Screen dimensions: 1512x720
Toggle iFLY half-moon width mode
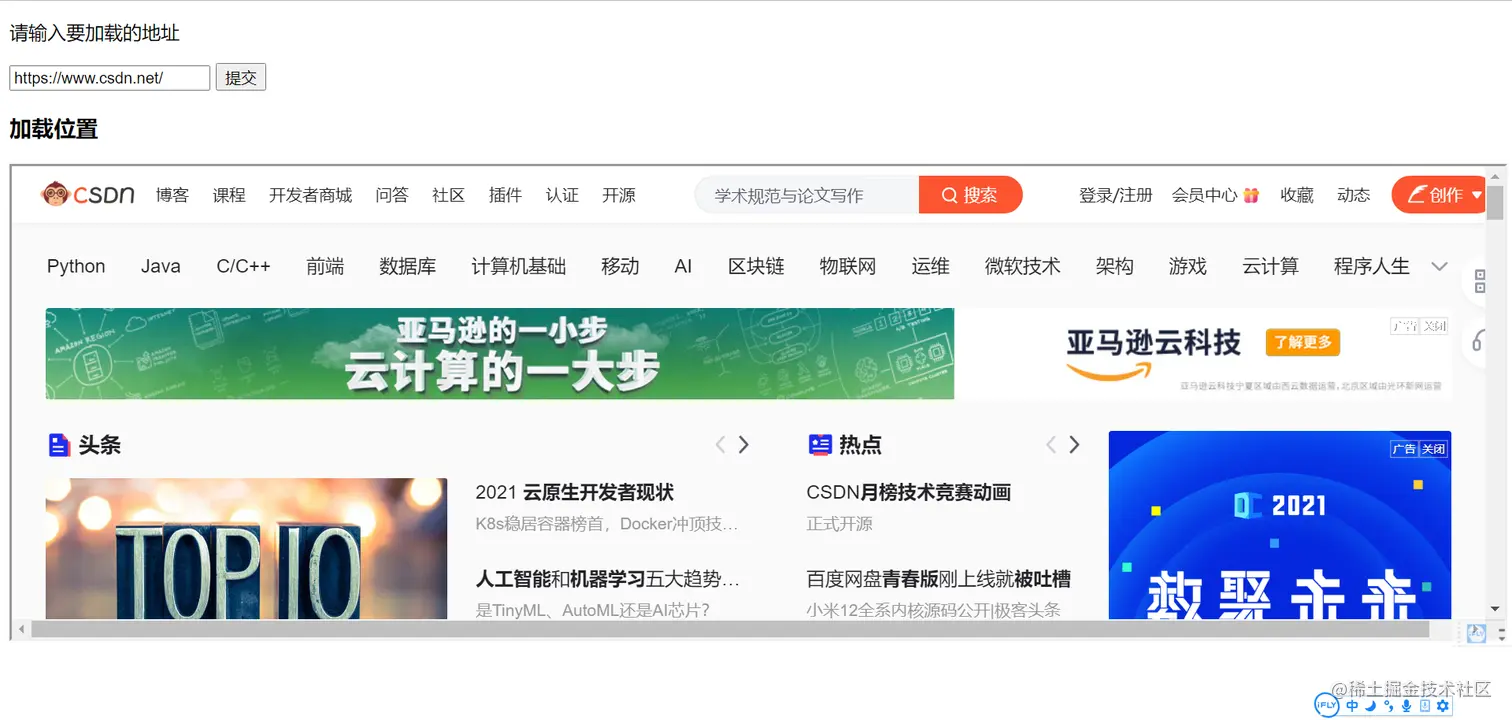(1370, 706)
